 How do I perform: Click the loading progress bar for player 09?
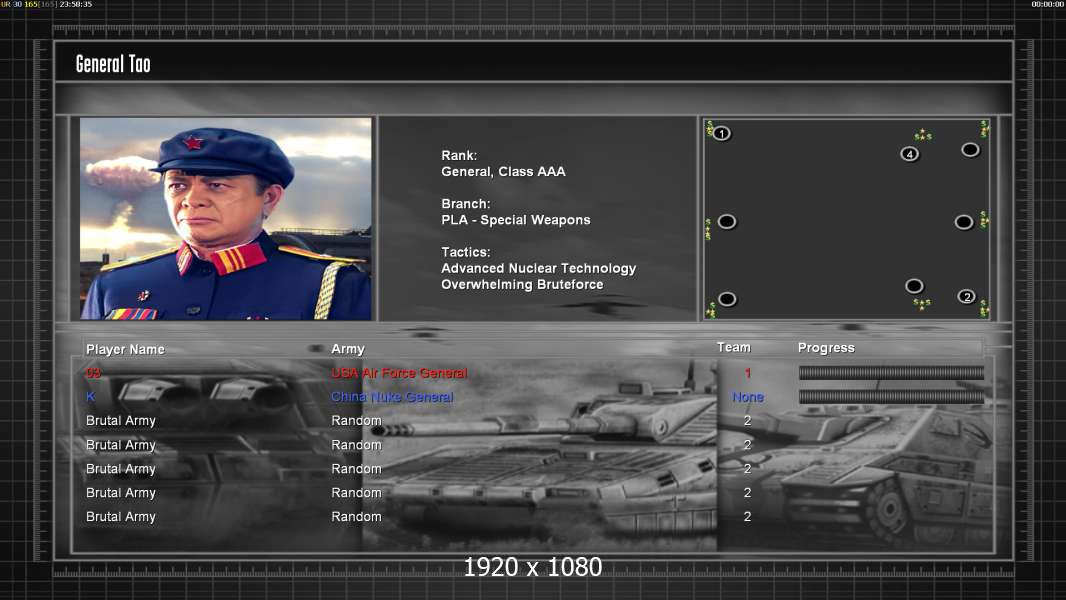pyautogui.click(x=891, y=372)
